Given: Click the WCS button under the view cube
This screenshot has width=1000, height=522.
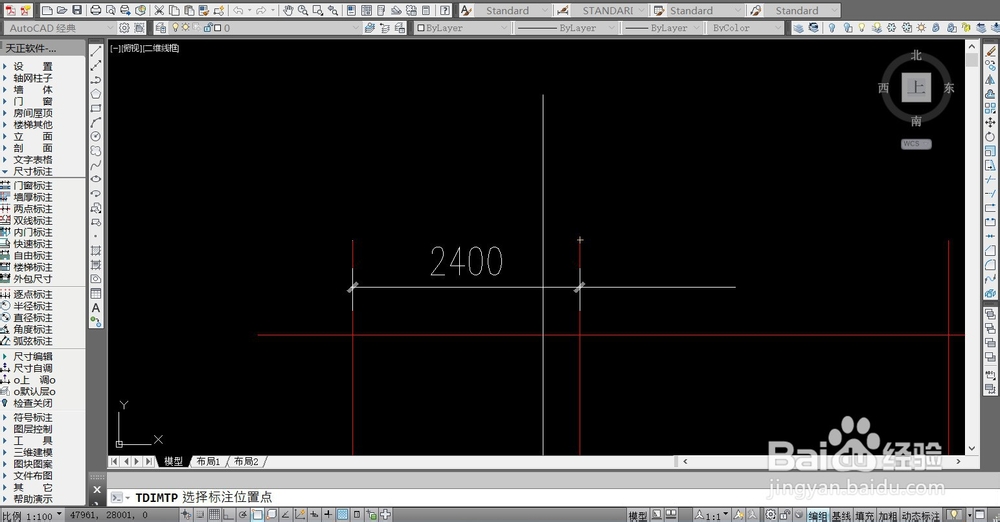Looking at the screenshot, I should click(916, 144).
